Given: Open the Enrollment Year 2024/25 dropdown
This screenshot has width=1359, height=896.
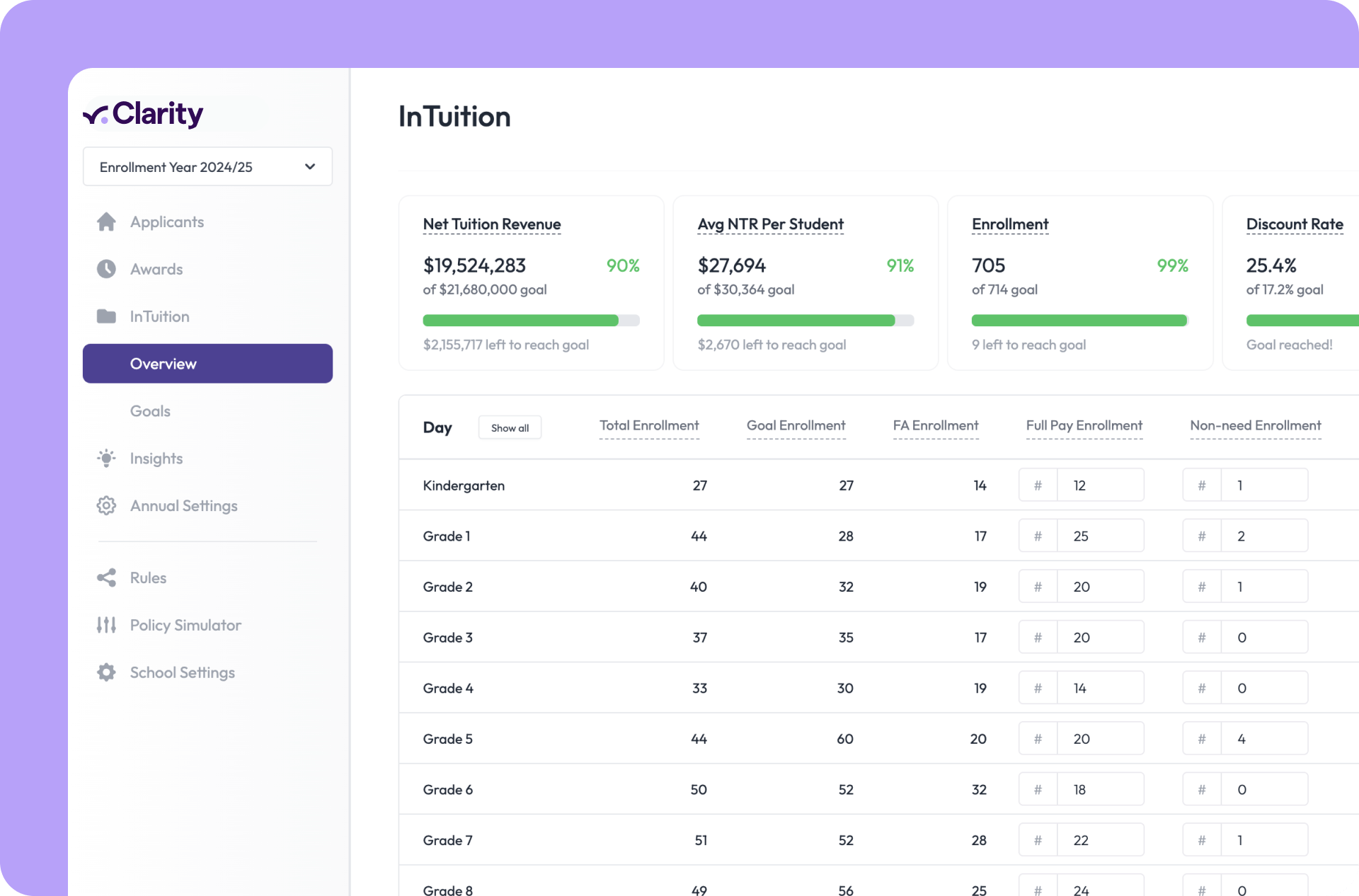Looking at the screenshot, I should pos(207,167).
